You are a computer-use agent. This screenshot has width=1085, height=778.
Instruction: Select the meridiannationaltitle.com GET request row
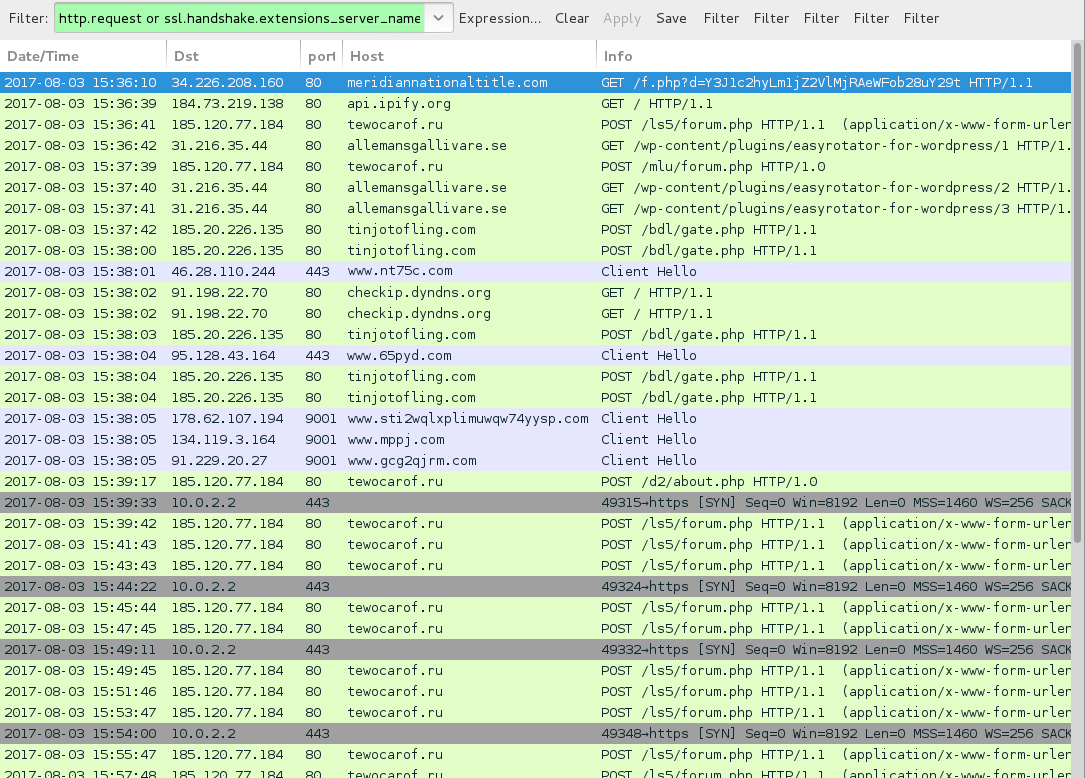pyautogui.click(x=536, y=82)
